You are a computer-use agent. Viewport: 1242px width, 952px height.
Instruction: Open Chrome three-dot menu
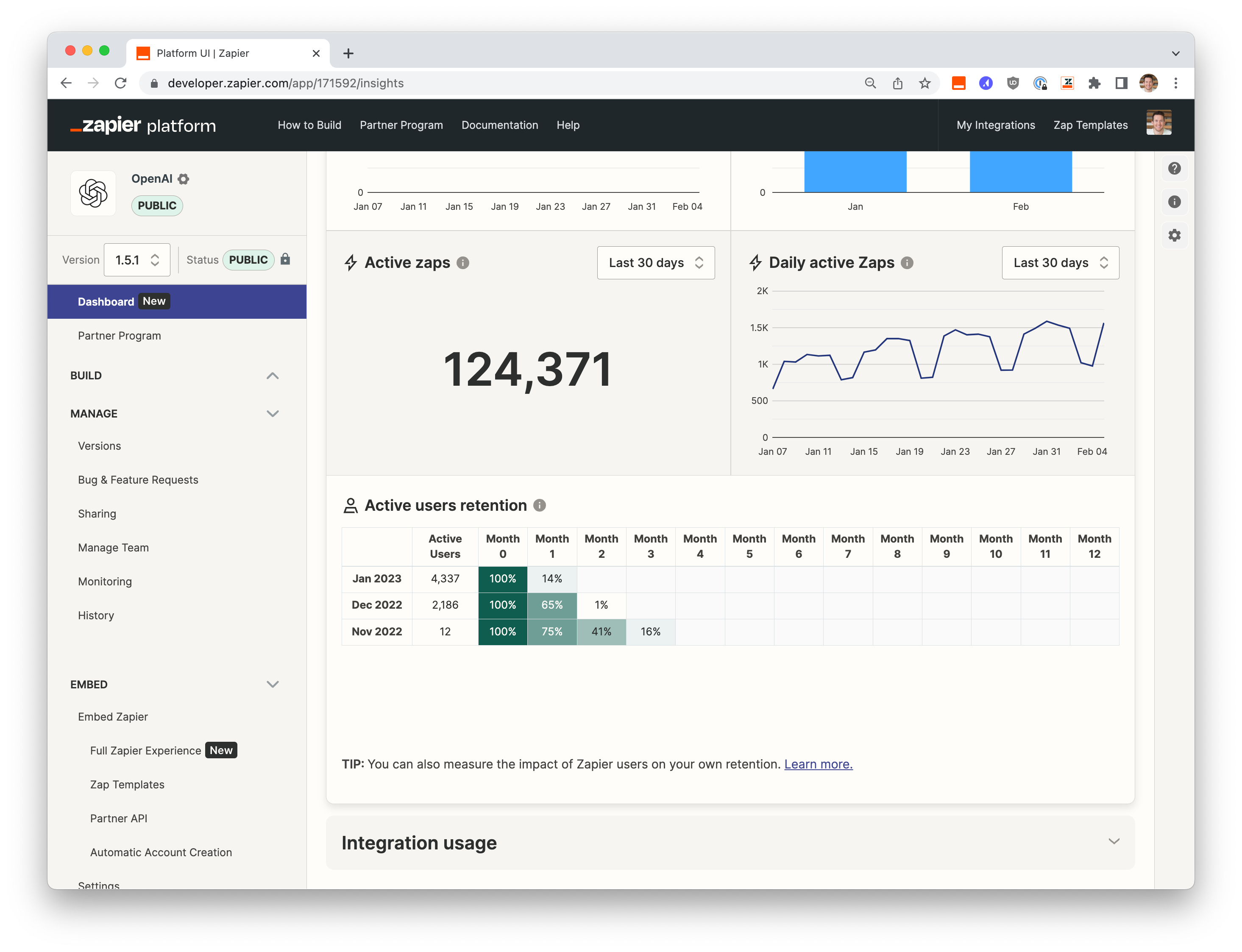(1176, 84)
